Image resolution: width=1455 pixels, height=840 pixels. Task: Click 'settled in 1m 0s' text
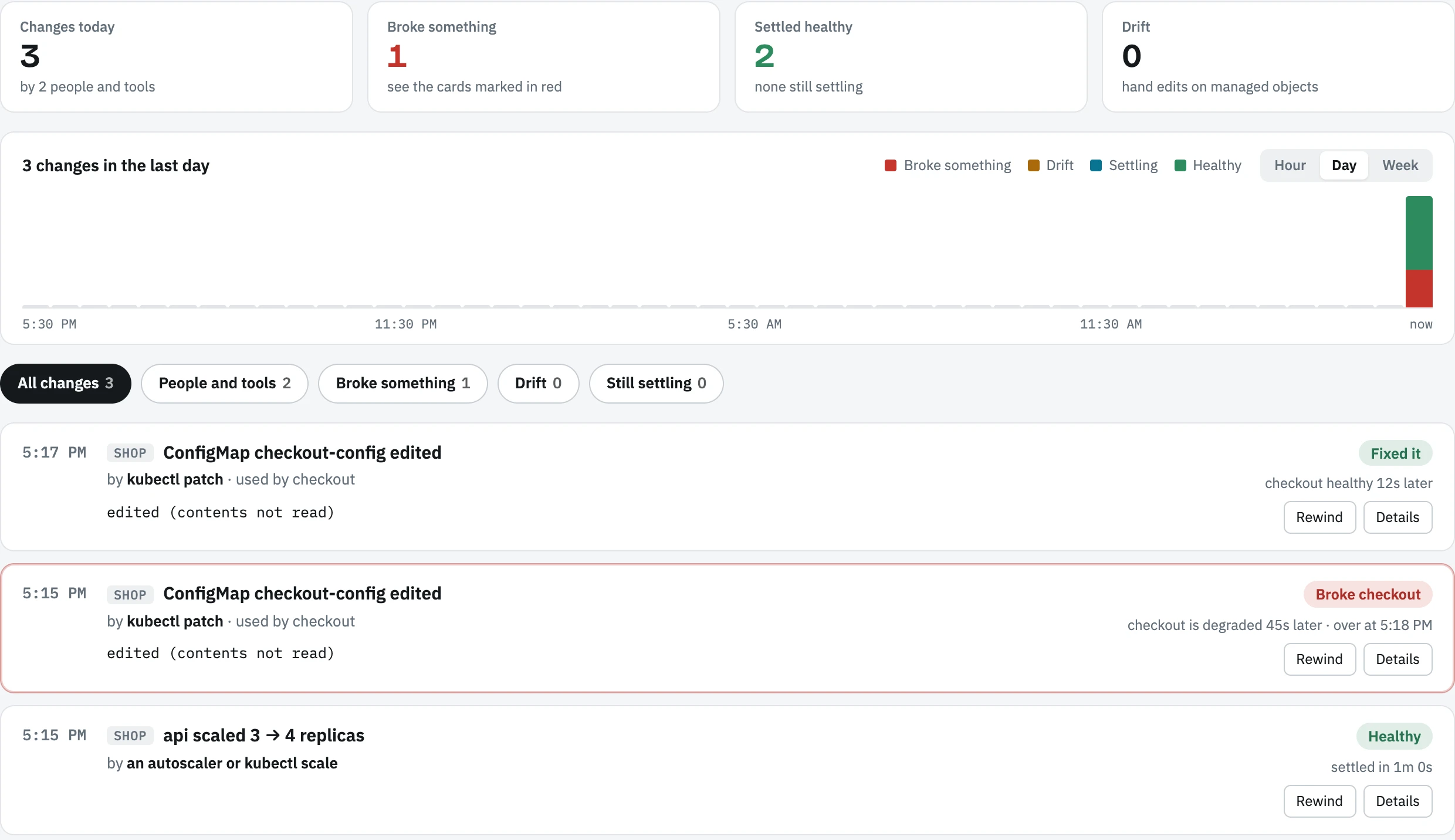(1381, 767)
